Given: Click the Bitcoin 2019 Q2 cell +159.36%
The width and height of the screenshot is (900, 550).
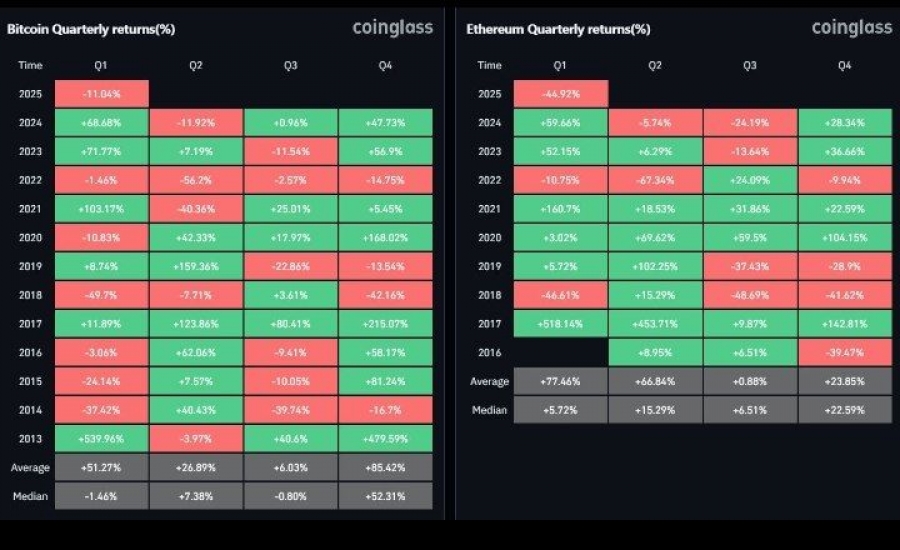Looking at the screenshot, I should pos(196,266).
